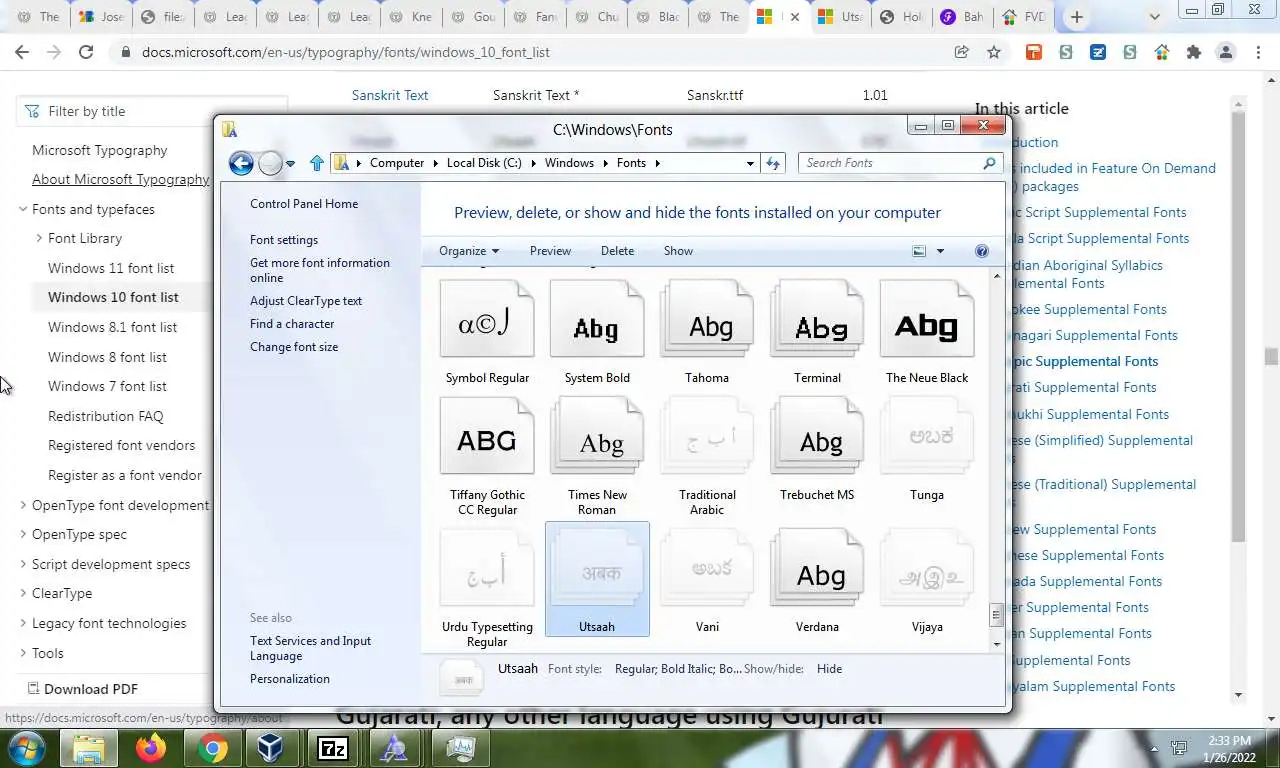
Task: Click Computer in the address breadcrumb
Action: pos(397,163)
